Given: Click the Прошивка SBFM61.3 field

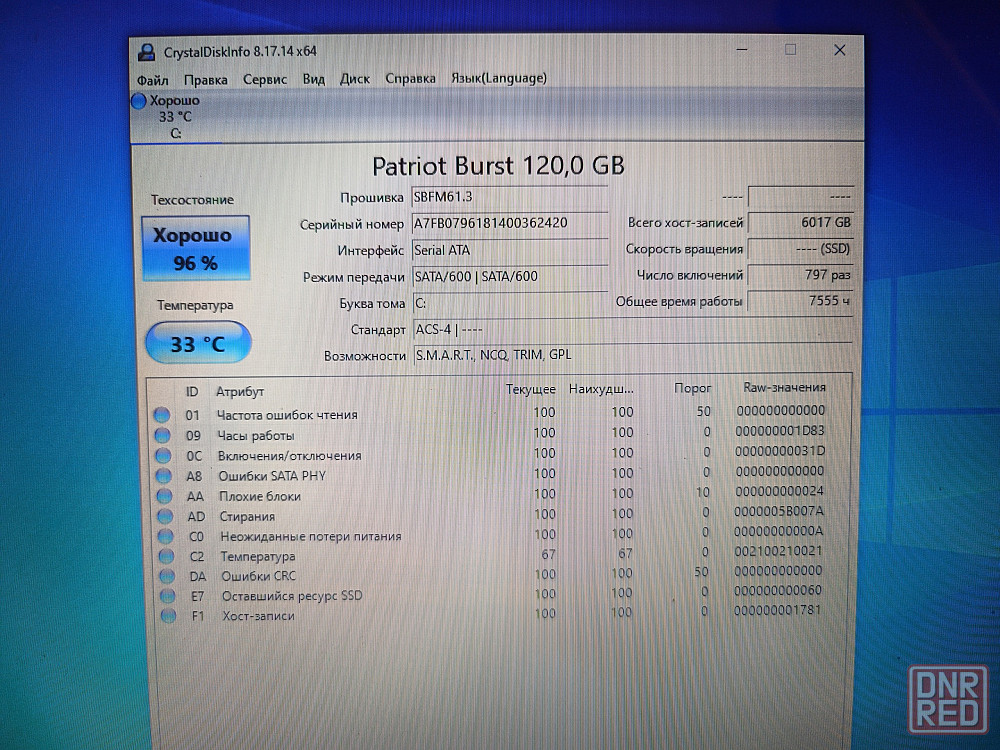Looking at the screenshot, I should 508,197.
